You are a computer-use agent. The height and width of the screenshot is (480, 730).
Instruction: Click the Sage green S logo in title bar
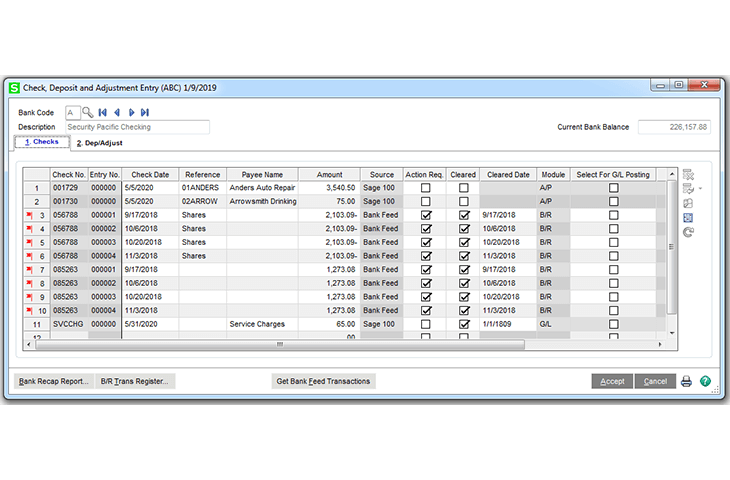(14, 88)
